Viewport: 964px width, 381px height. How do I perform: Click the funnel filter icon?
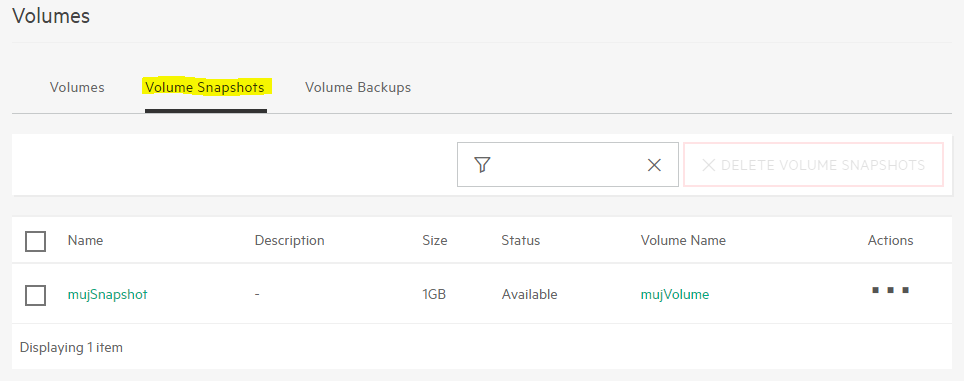tap(483, 165)
